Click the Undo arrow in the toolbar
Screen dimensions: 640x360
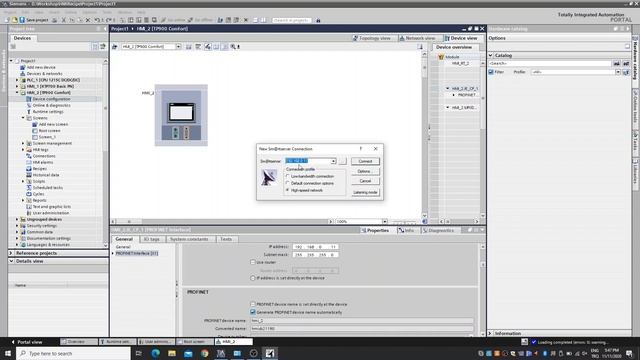[x=97, y=20]
